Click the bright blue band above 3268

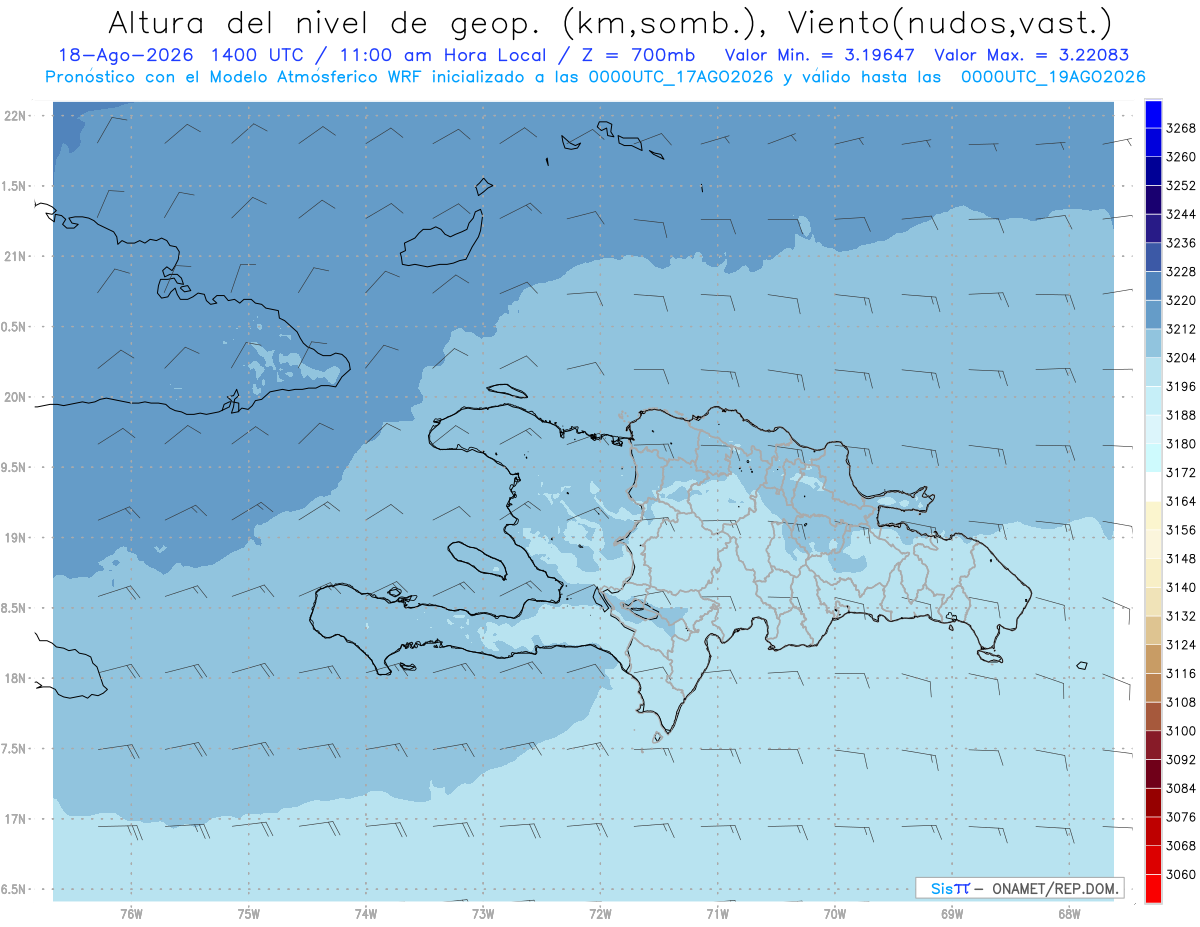(1152, 114)
